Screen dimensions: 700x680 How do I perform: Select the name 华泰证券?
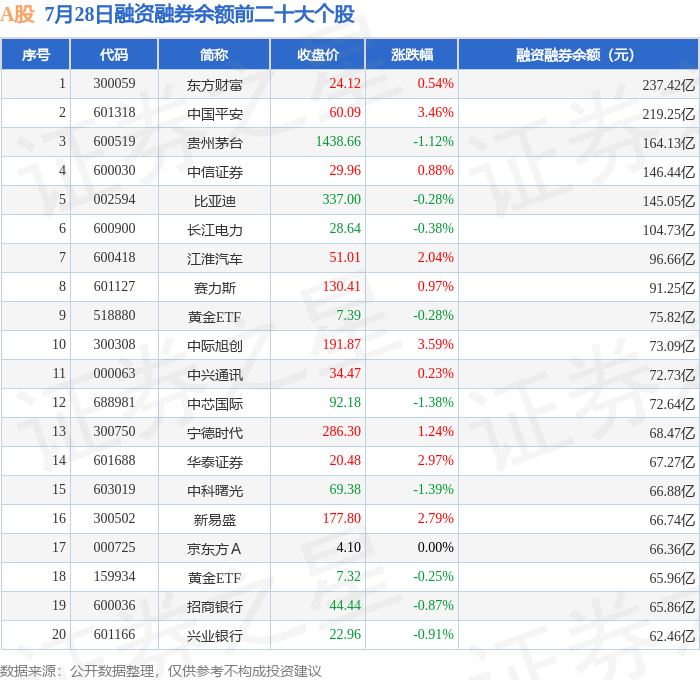[x=215, y=462]
